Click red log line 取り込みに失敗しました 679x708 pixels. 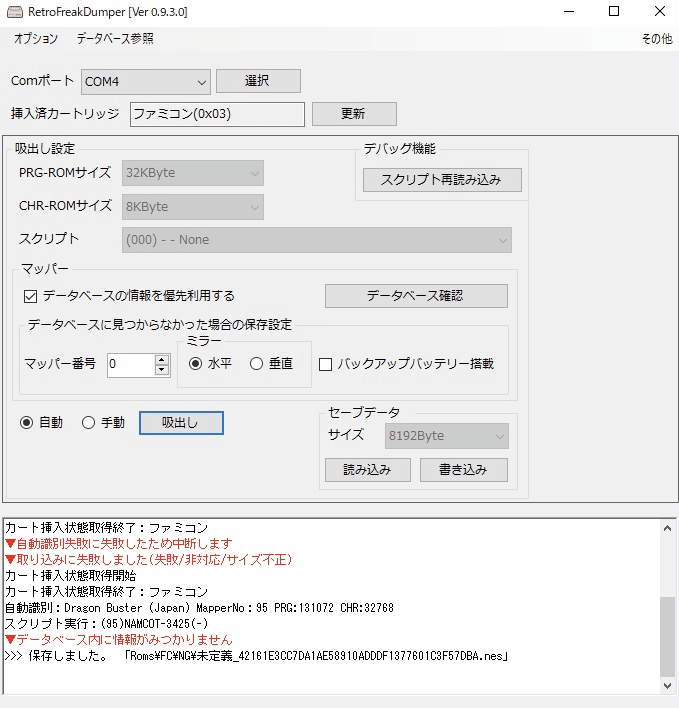pyautogui.click(x=149, y=560)
